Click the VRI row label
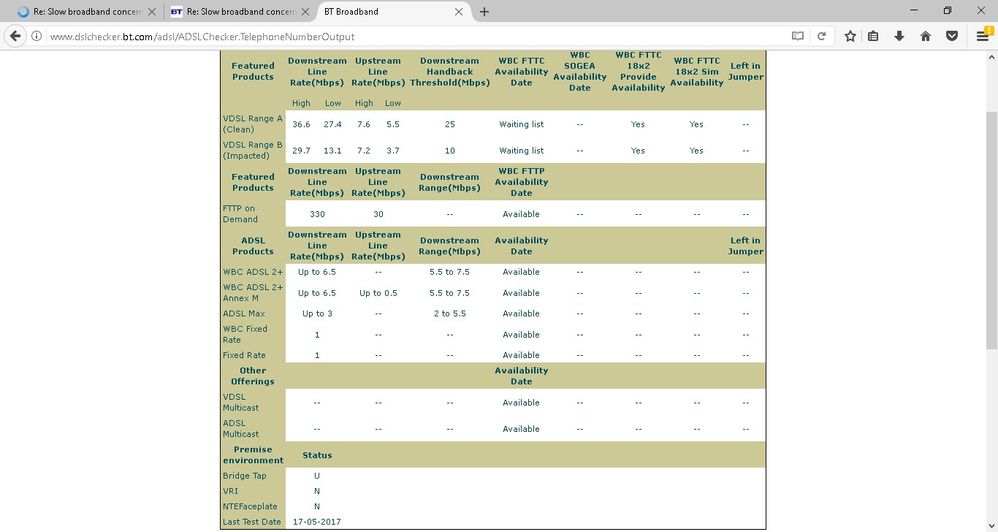998x532 pixels. point(229,491)
